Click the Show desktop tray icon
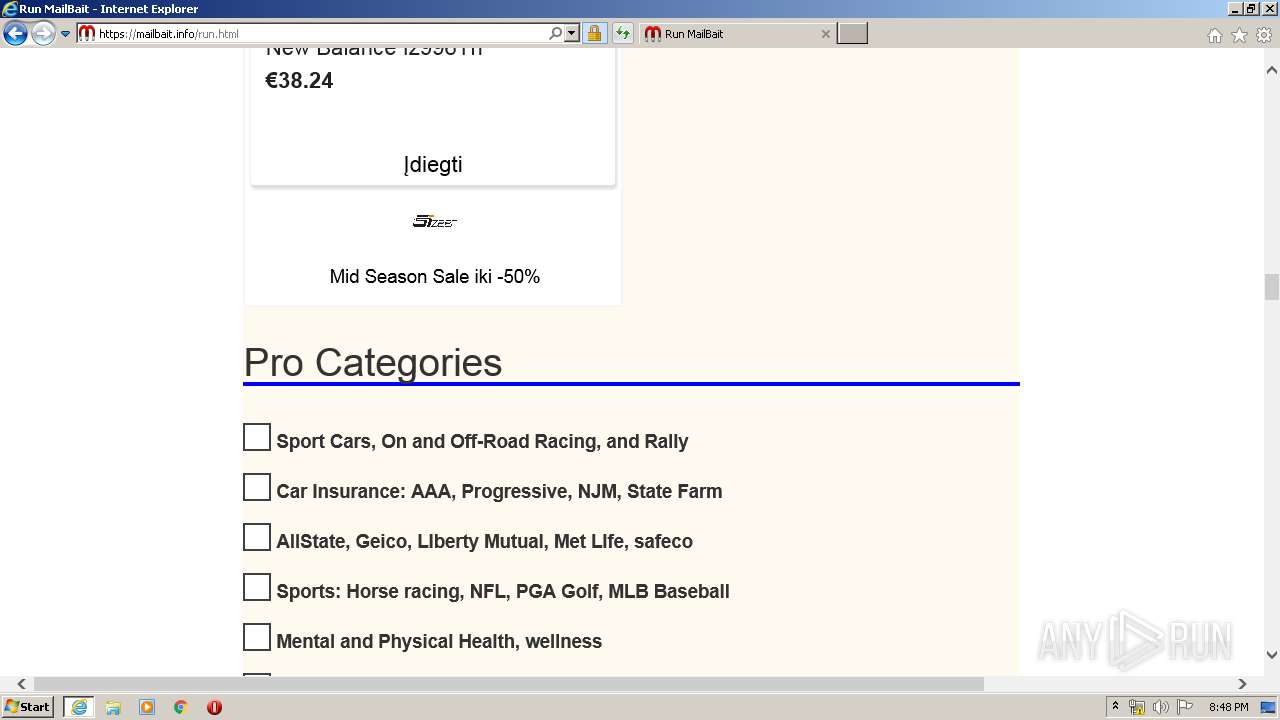The height and width of the screenshot is (720, 1280). (1269, 707)
